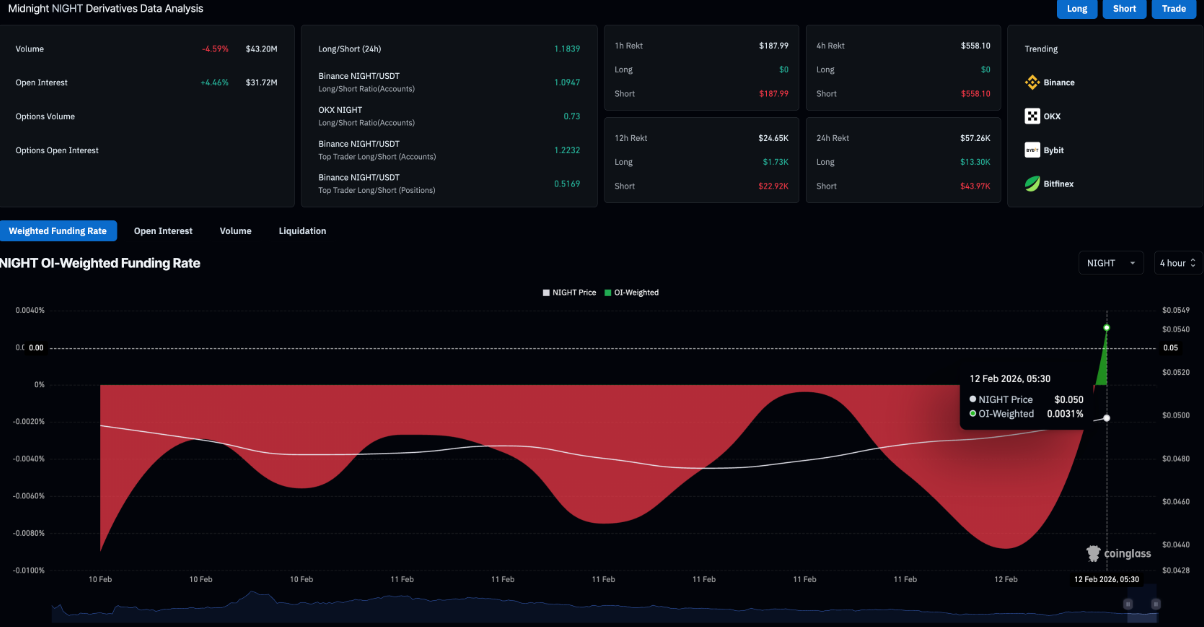
Task: Open the NIGHT symbol dropdown
Action: tap(1110, 262)
